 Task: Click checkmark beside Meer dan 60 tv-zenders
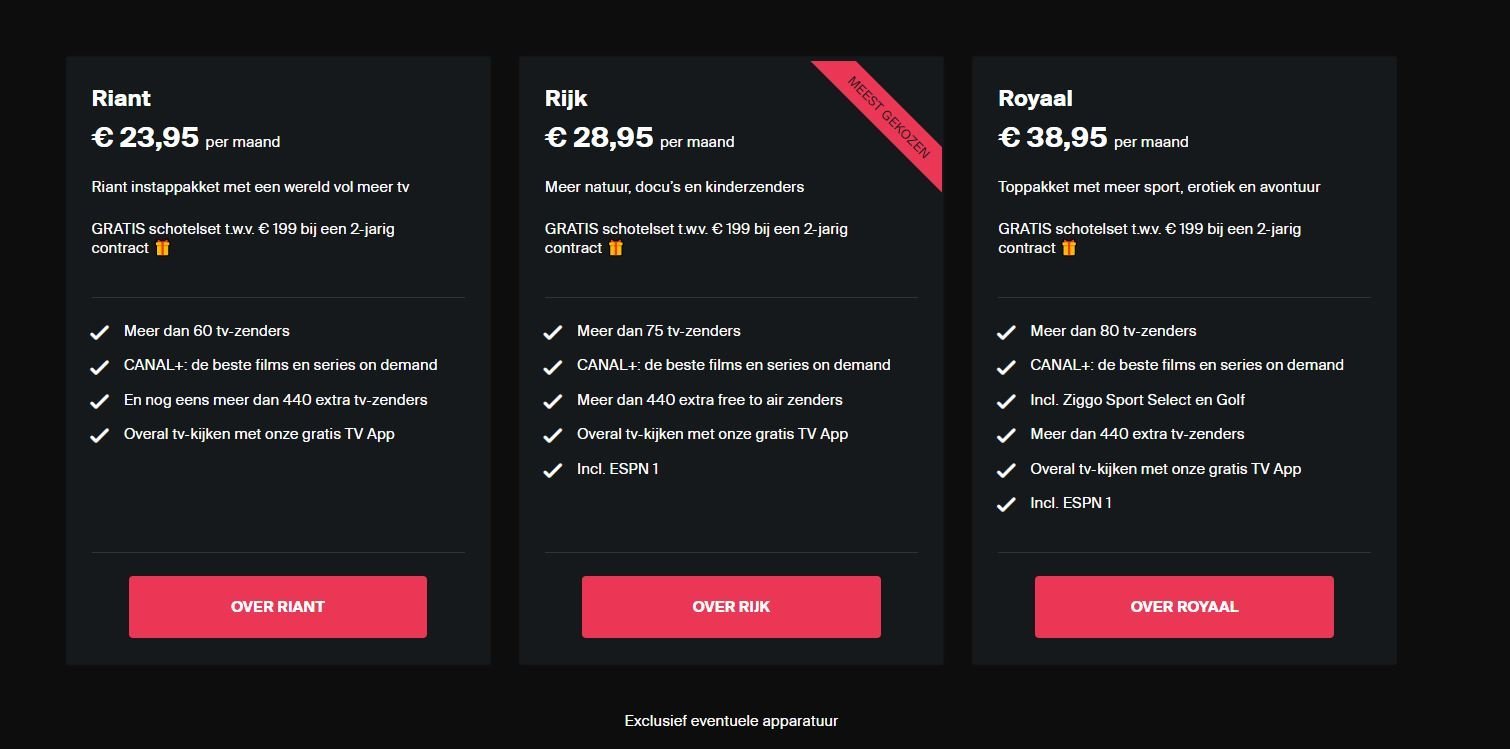tap(99, 332)
